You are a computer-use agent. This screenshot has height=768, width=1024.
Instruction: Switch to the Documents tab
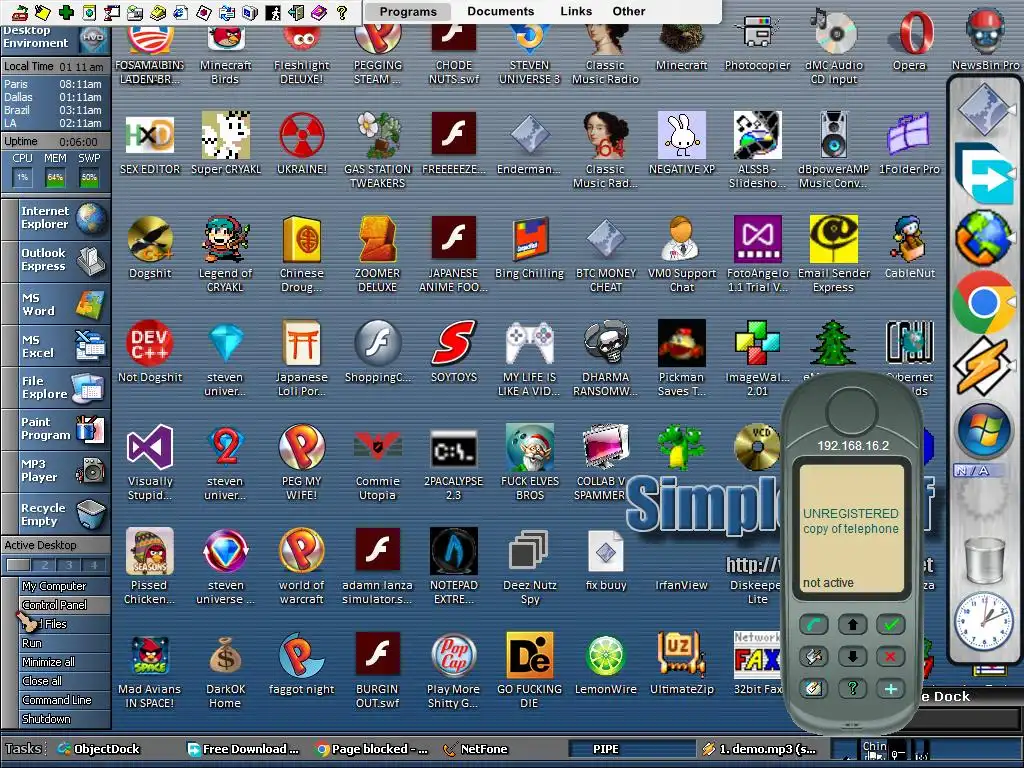click(x=501, y=11)
